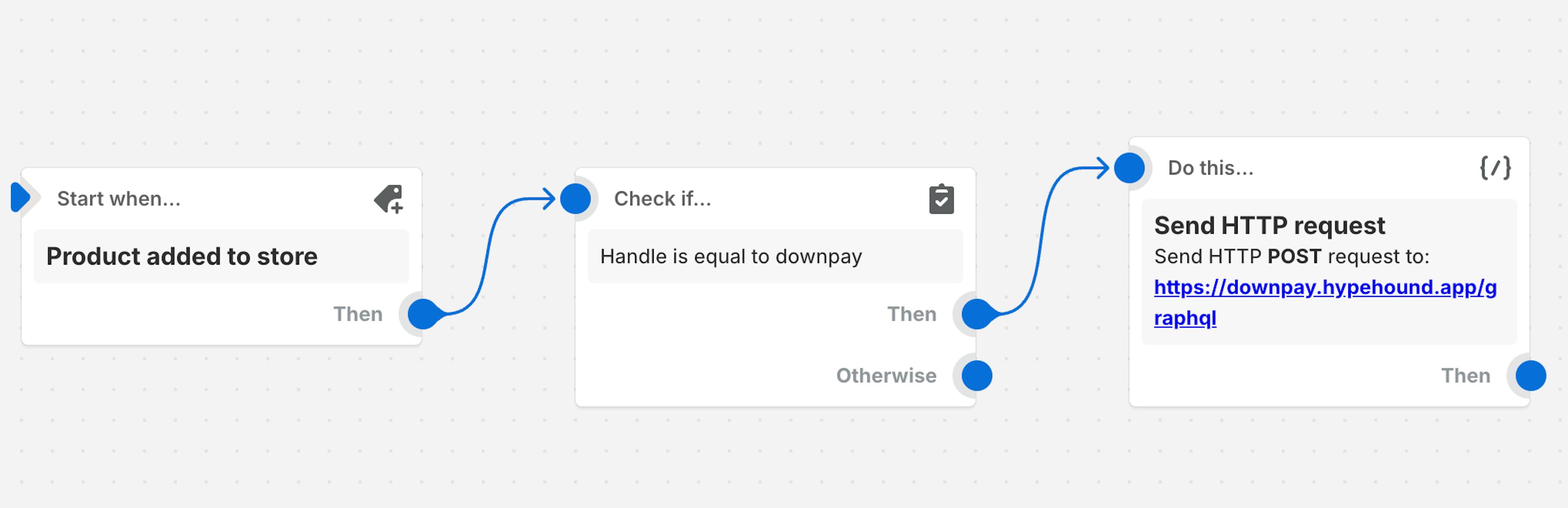Select the Product added to store trigger

pos(182,256)
